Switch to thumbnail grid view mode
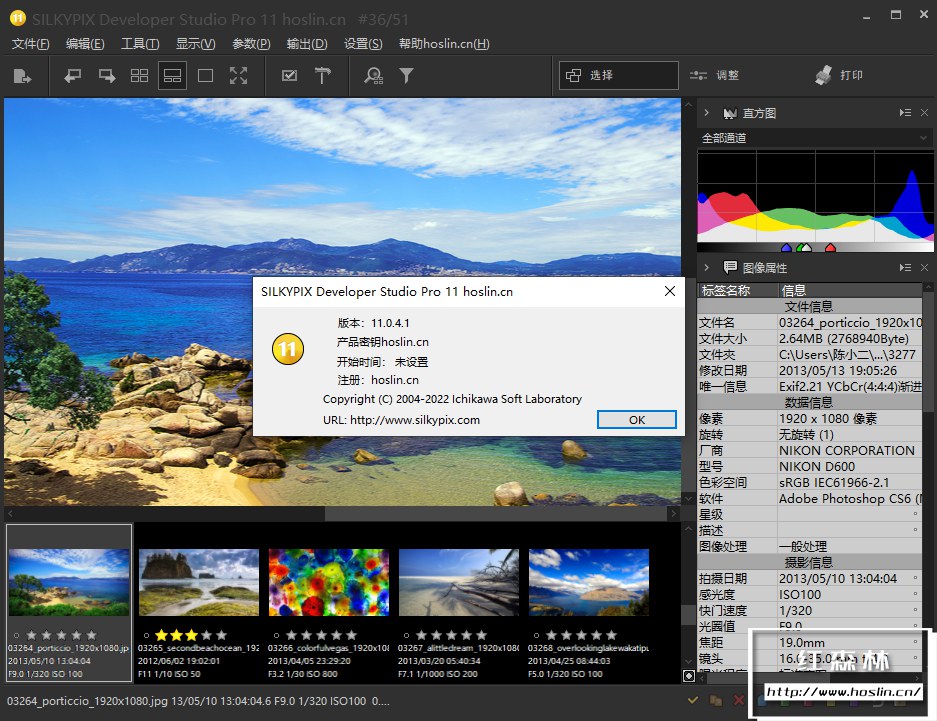 tap(139, 76)
